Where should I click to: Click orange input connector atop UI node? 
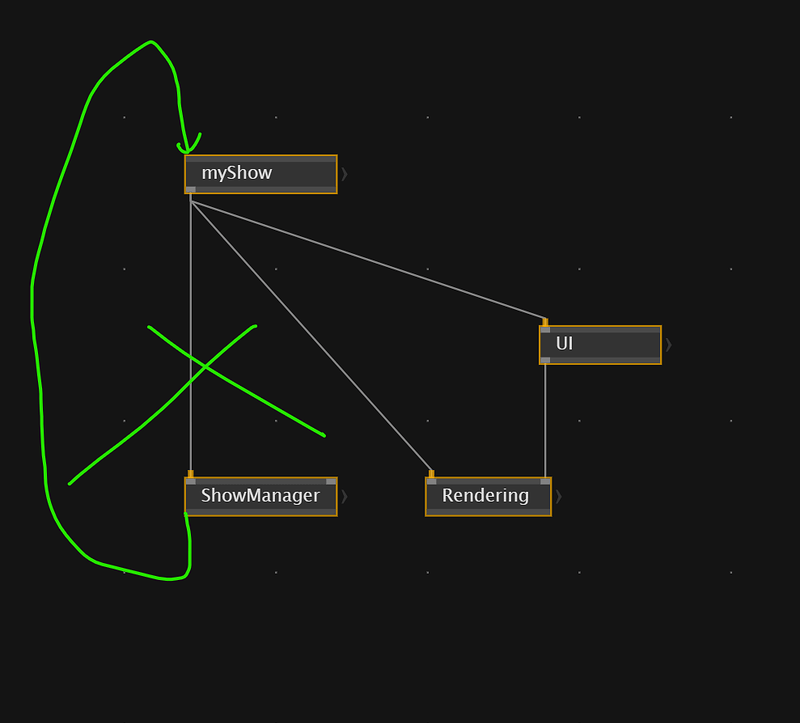(545, 322)
